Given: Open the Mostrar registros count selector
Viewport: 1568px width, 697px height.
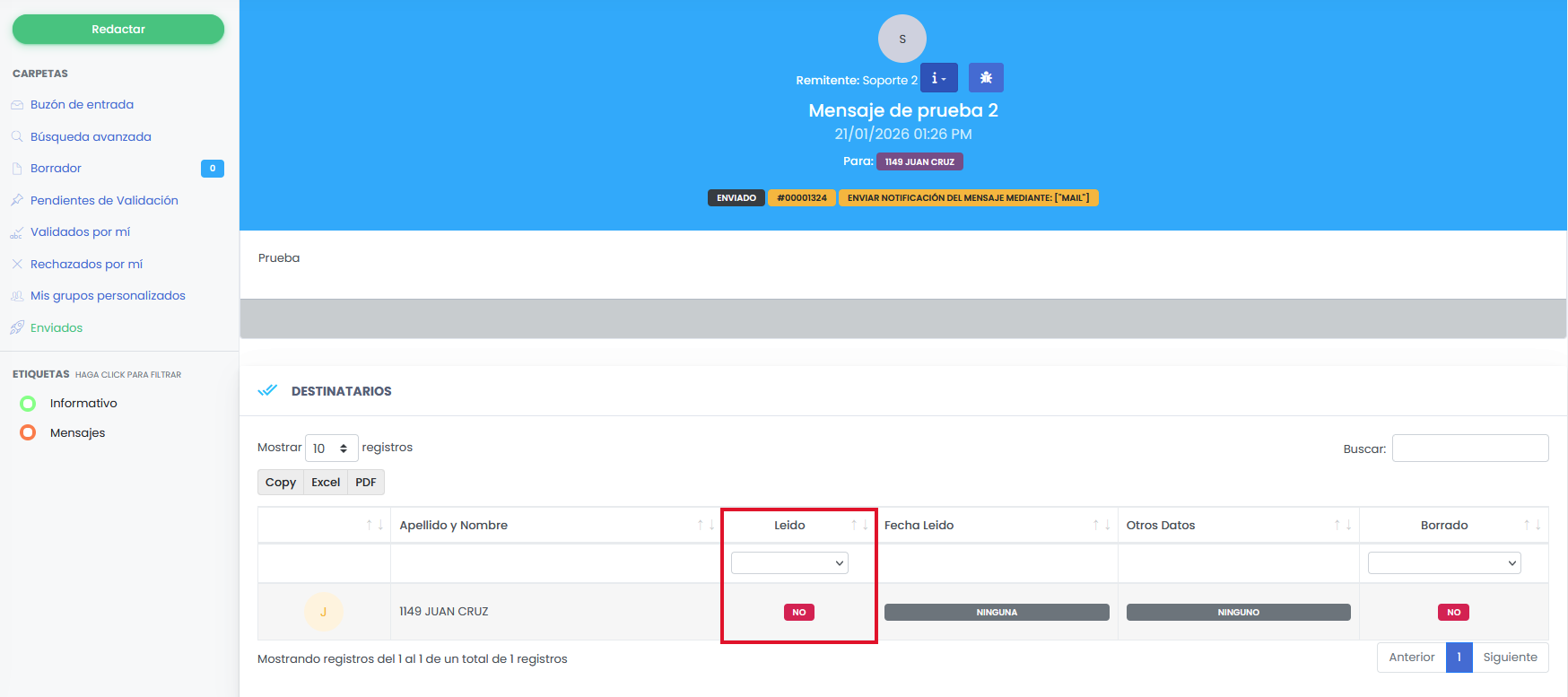Looking at the screenshot, I should [x=332, y=448].
